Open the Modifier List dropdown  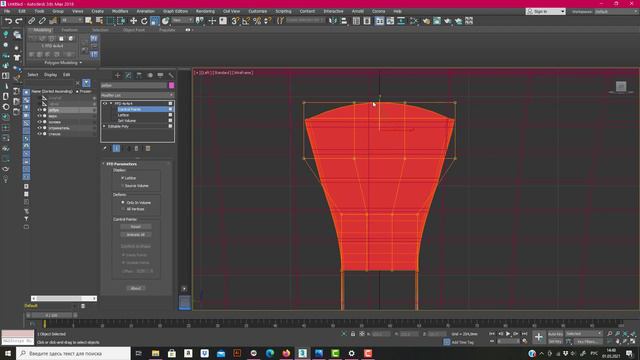pyautogui.click(x=138, y=95)
